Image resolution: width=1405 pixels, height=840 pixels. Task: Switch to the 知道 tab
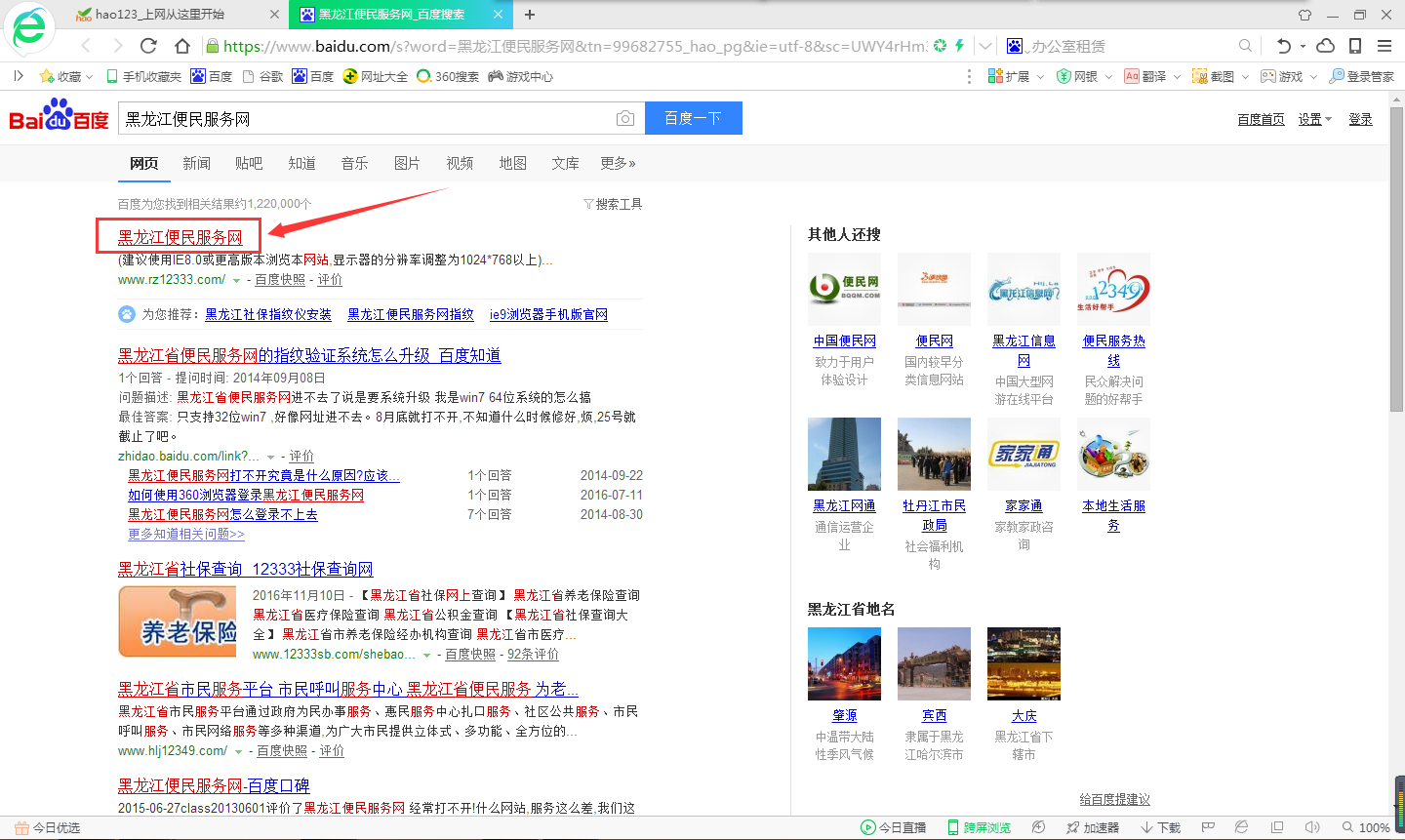301,163
